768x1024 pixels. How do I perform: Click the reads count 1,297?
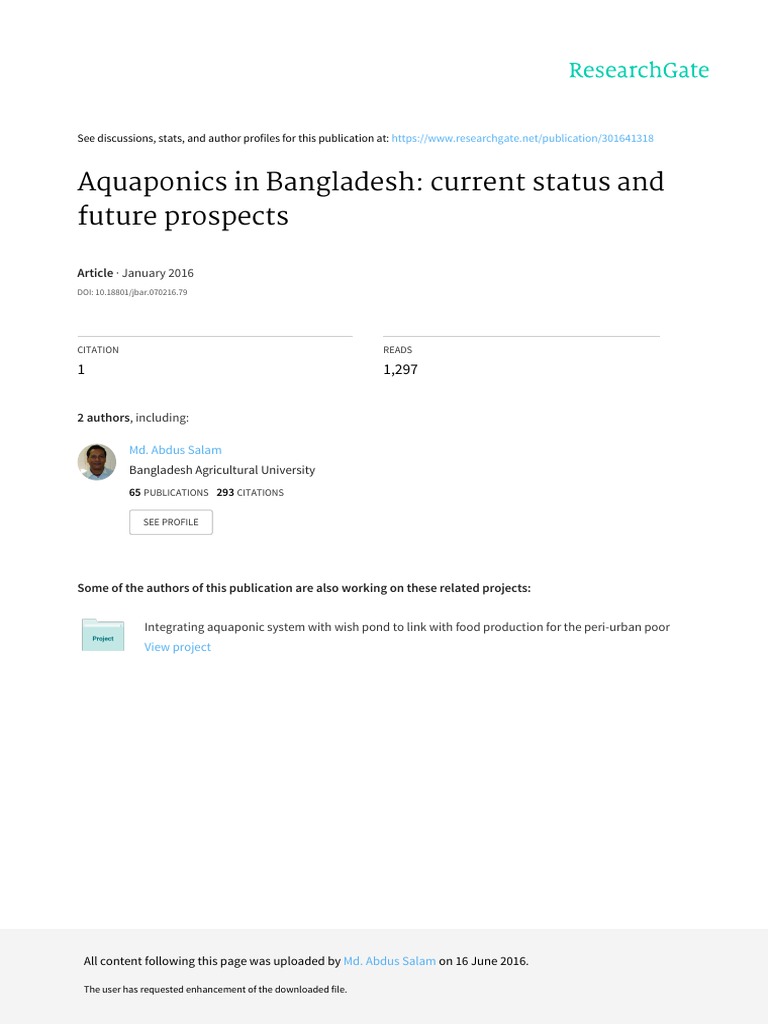pyautogui.click(x=400, y=369)
